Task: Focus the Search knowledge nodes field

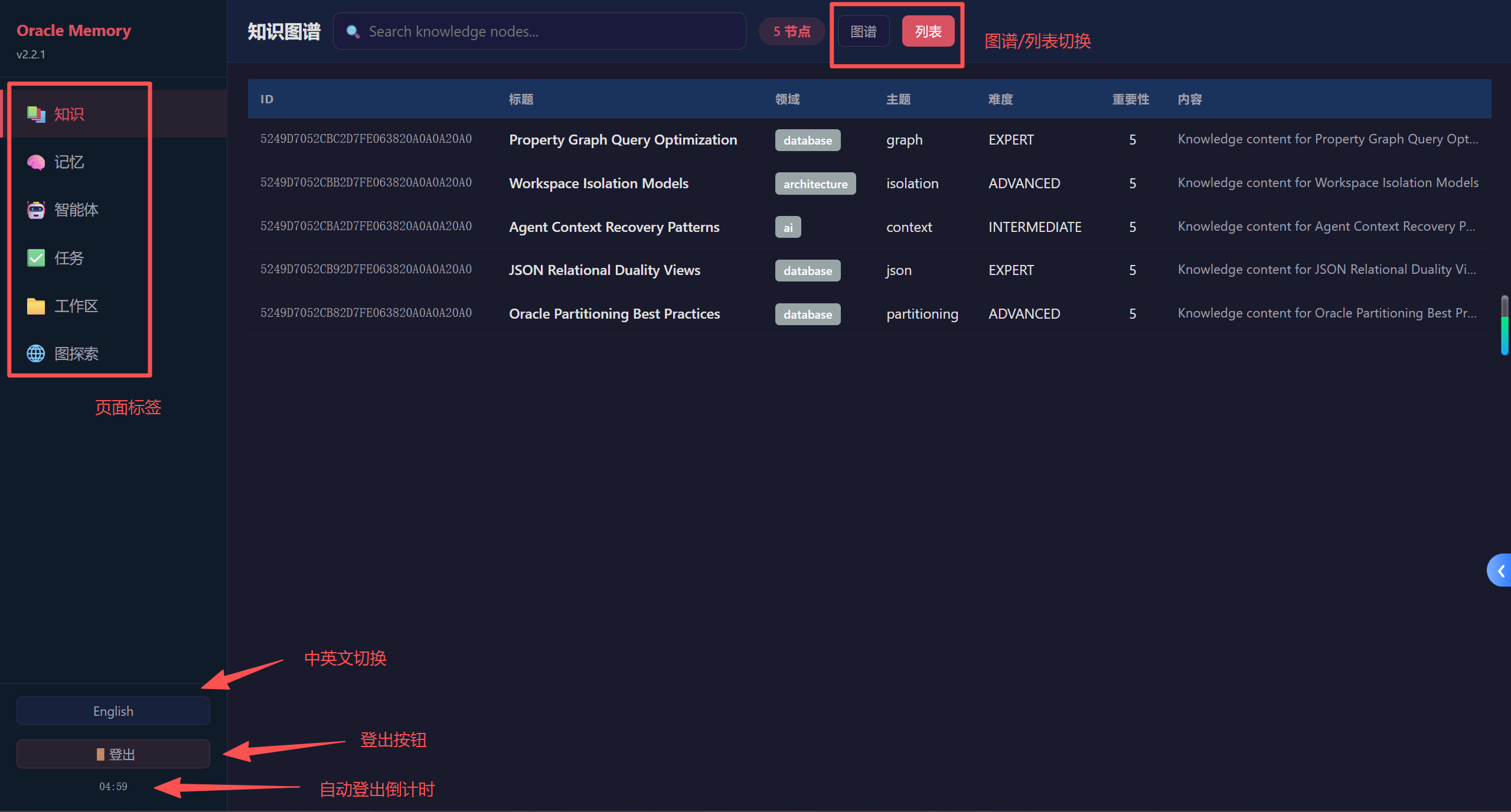Action: click(x=540, y=31)
